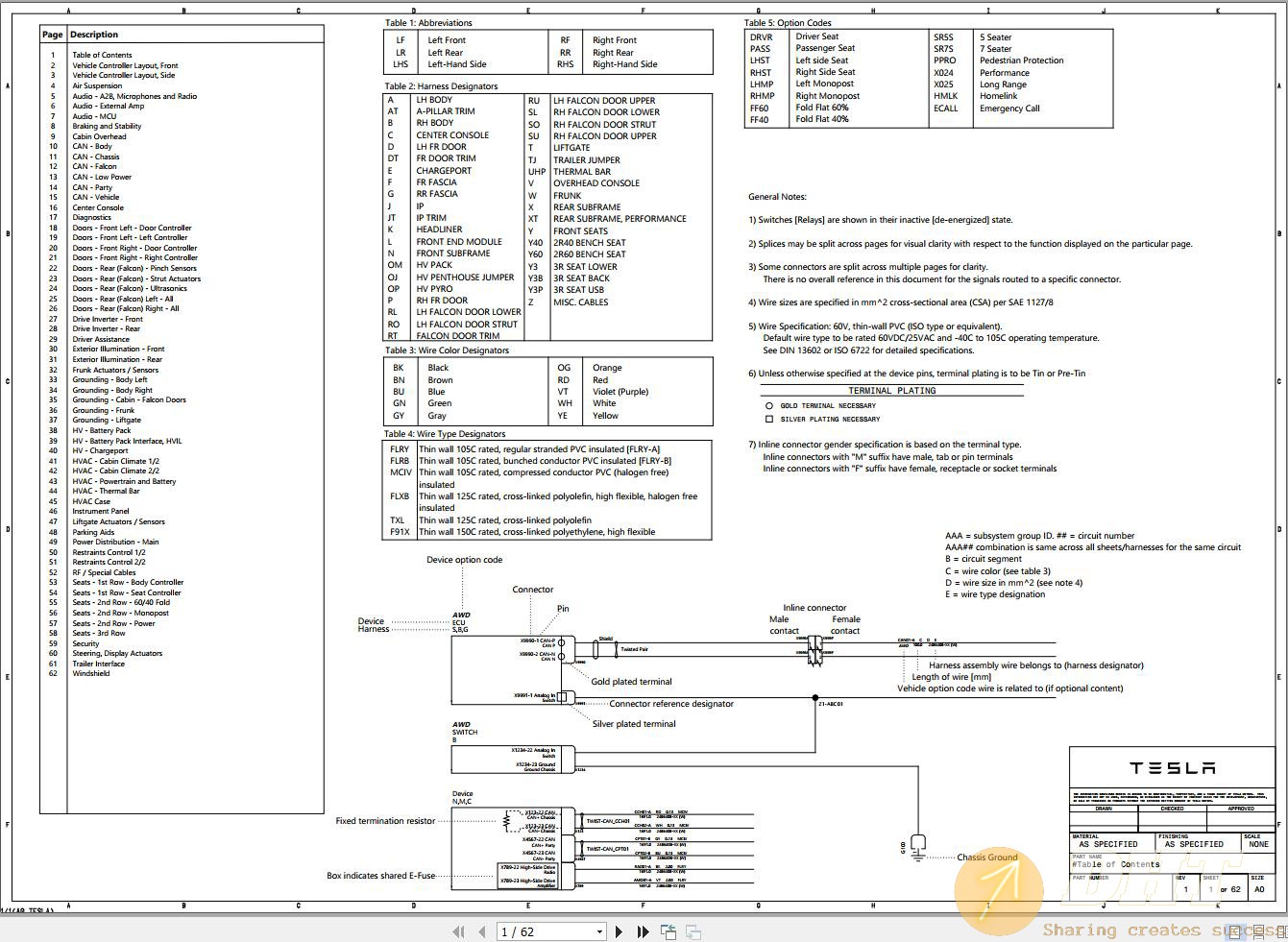Click 'Device option code' diagram label
1288x942 pixels.
point(465,560)
